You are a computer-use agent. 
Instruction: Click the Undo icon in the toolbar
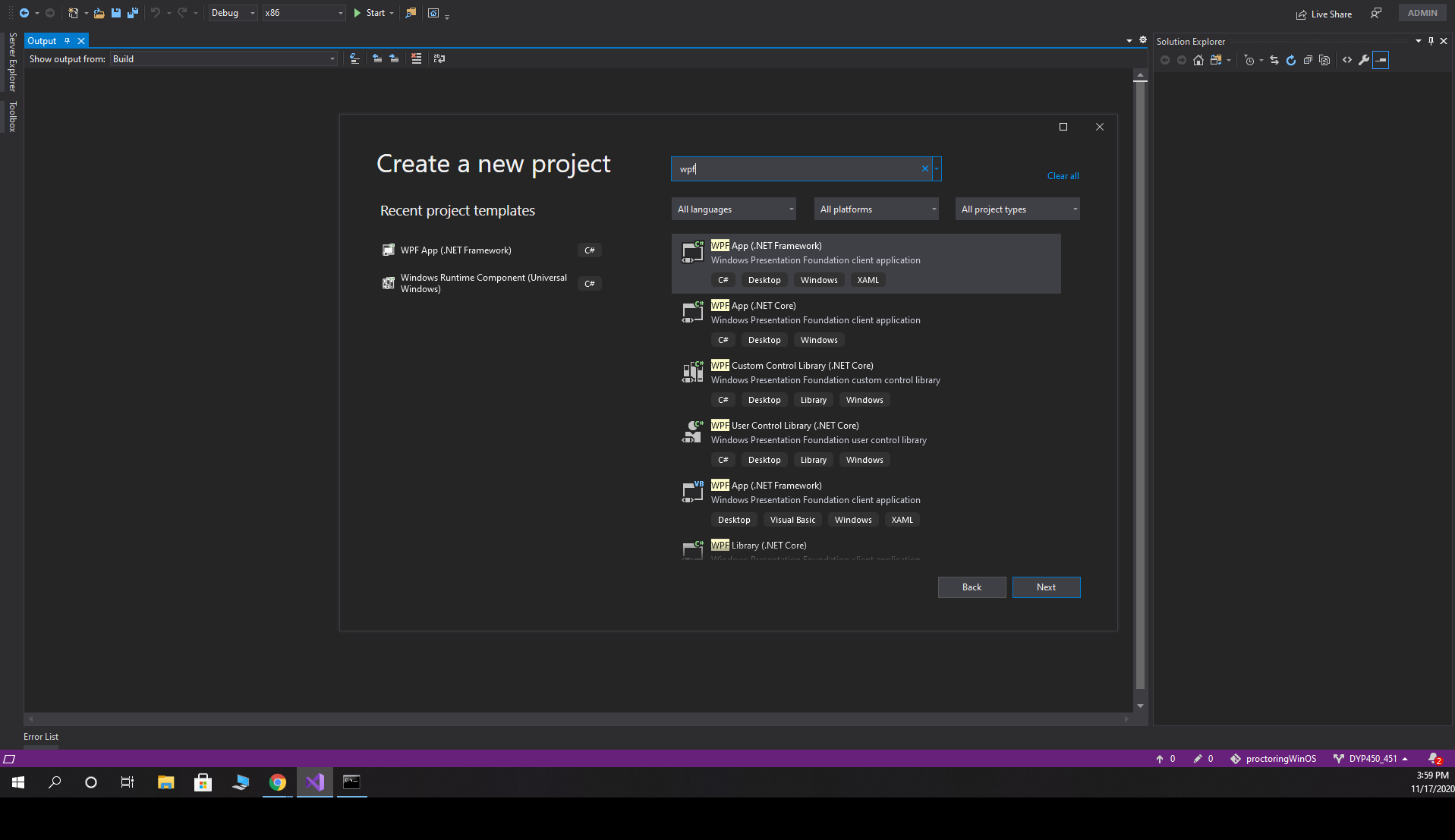[156, 13]
